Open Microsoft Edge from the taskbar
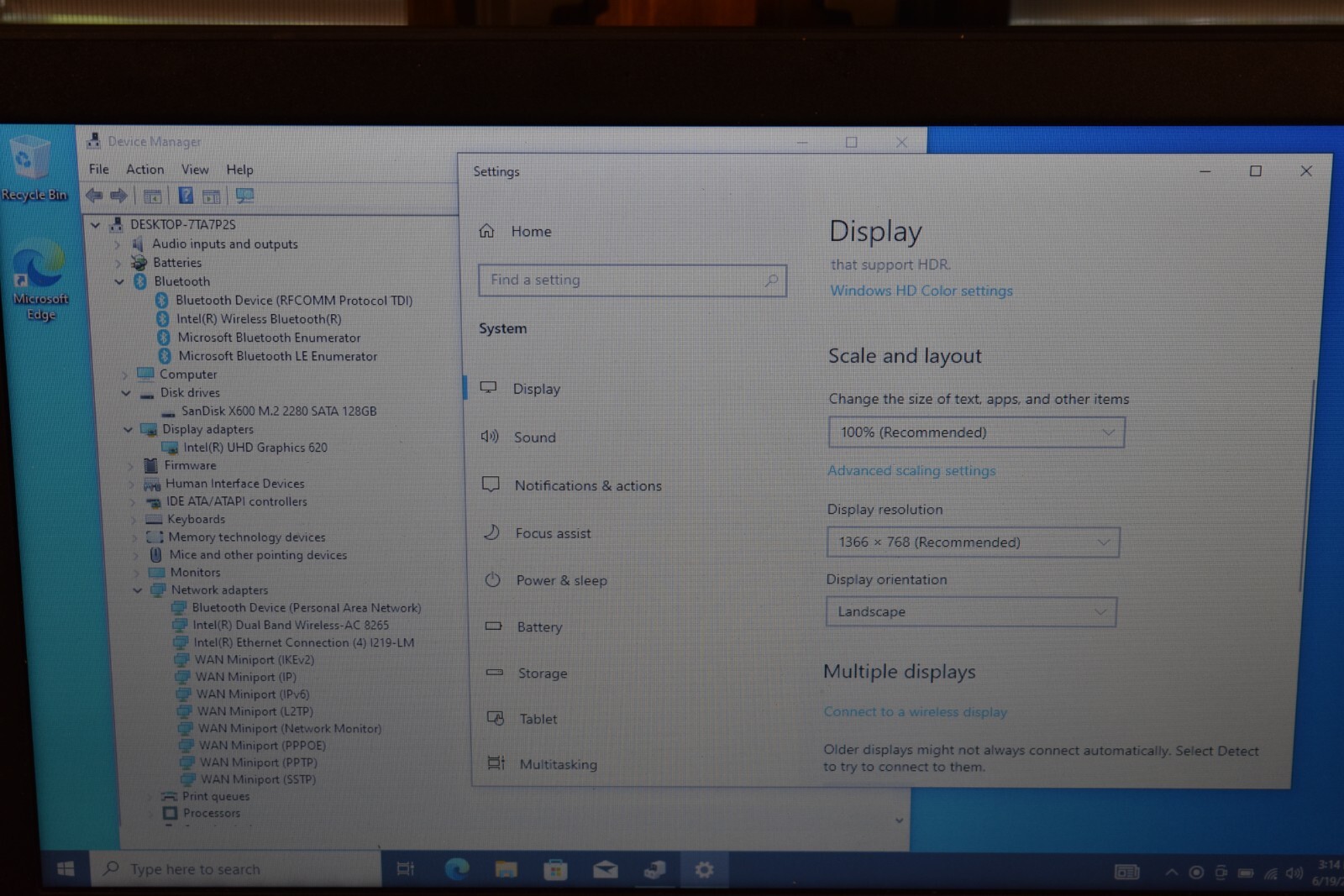Viewport: 1344px width, 896px height. click(456, 869)
